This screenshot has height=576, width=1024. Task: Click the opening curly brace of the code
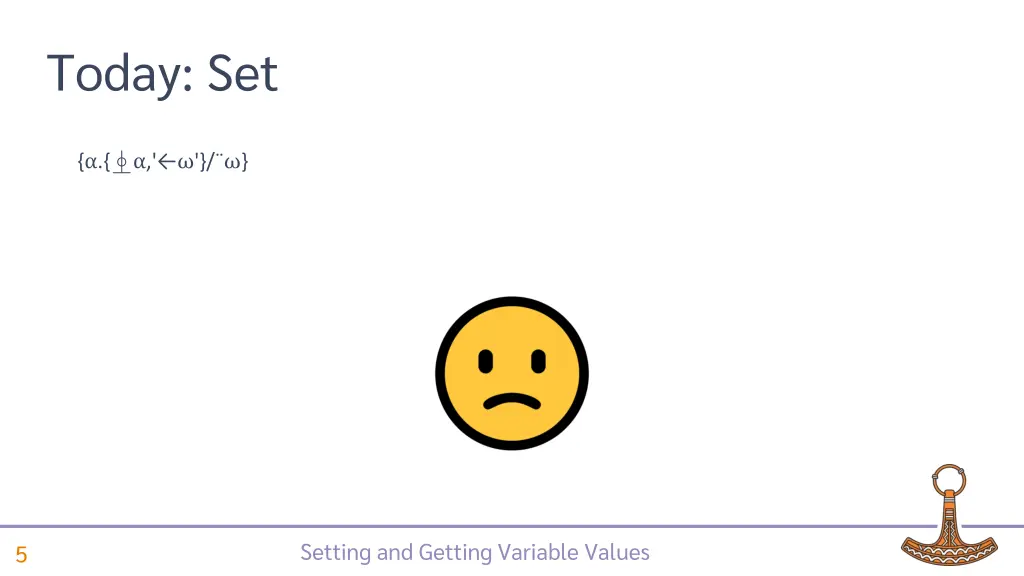tap(80, 162)
